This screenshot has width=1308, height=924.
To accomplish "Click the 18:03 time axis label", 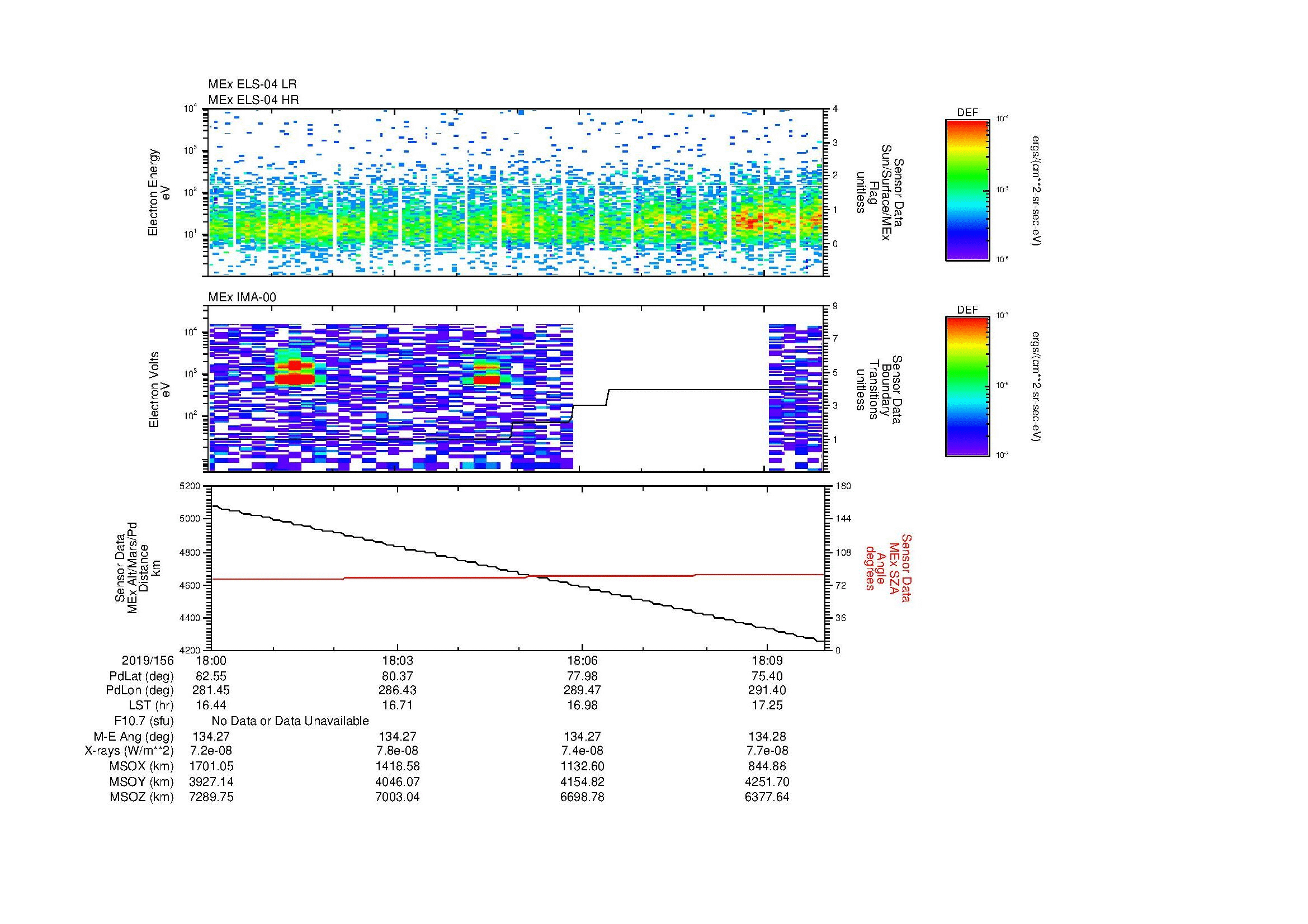I will 397,661.
